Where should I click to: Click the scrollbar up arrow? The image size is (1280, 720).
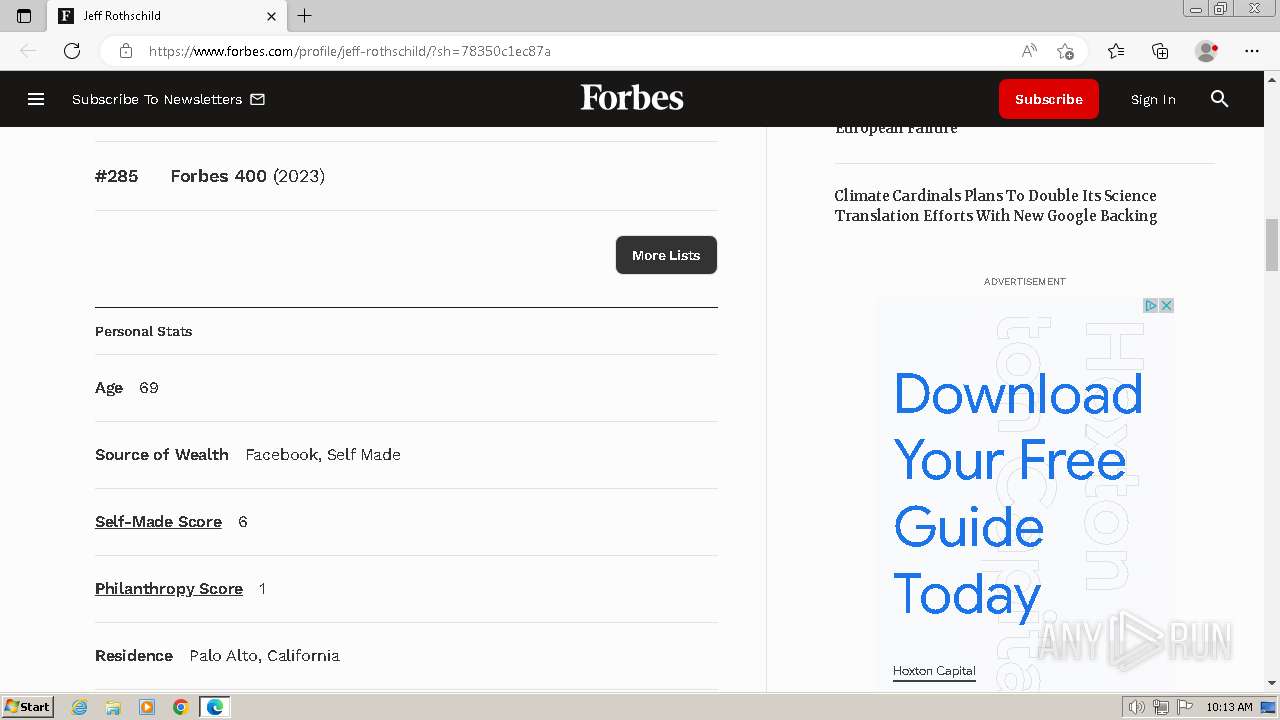(1272, 78)
